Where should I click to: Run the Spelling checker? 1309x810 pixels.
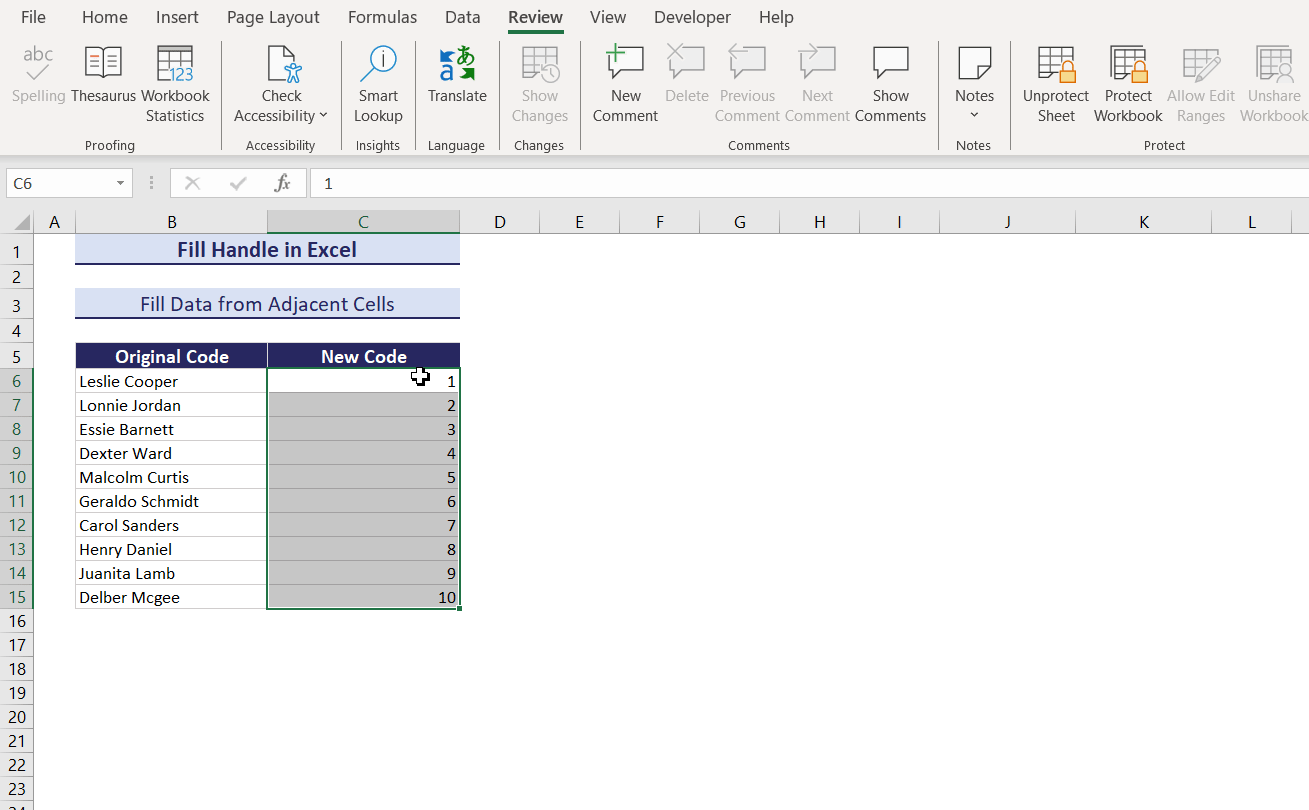click(38, 80)
